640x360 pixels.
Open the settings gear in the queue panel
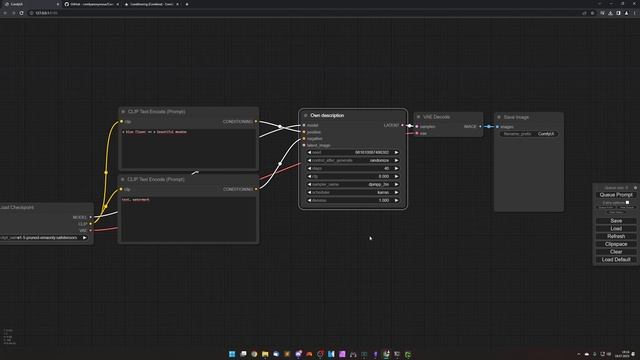point(635,188)
